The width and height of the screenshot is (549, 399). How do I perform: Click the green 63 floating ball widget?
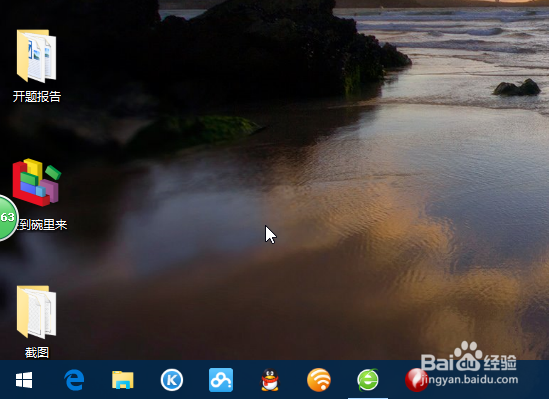coord(8,218)
